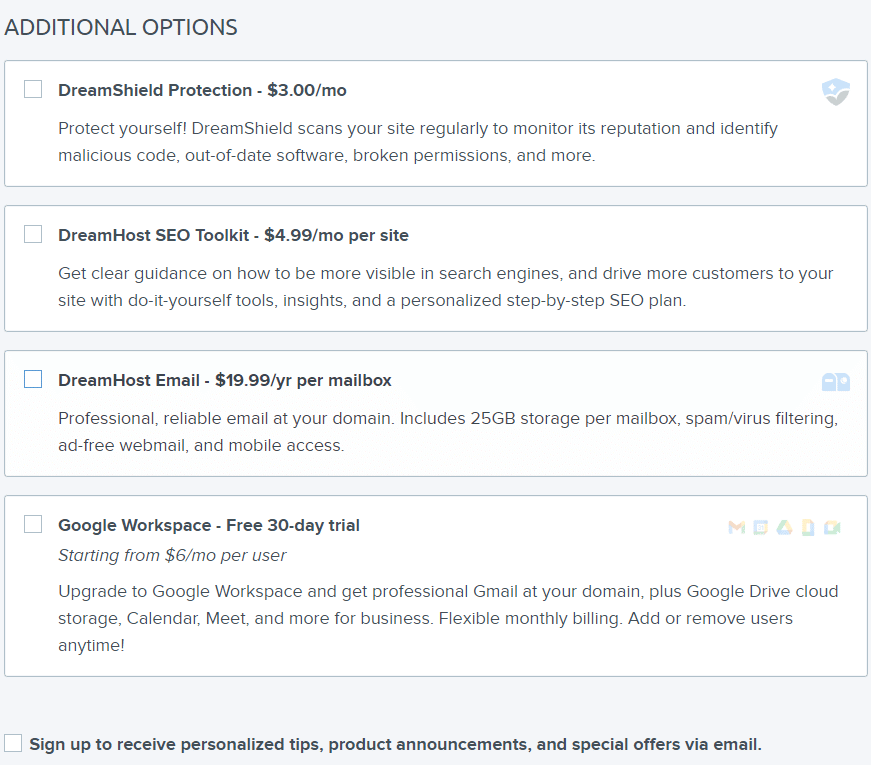Tick the DreamHost SEO Toolkit checkbox
This screenshot has width=871, height=765.
click(x=33, y=234)
